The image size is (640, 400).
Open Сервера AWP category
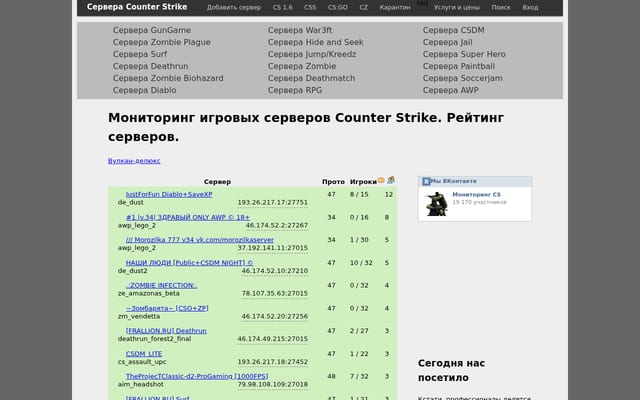tap(451, 90)
